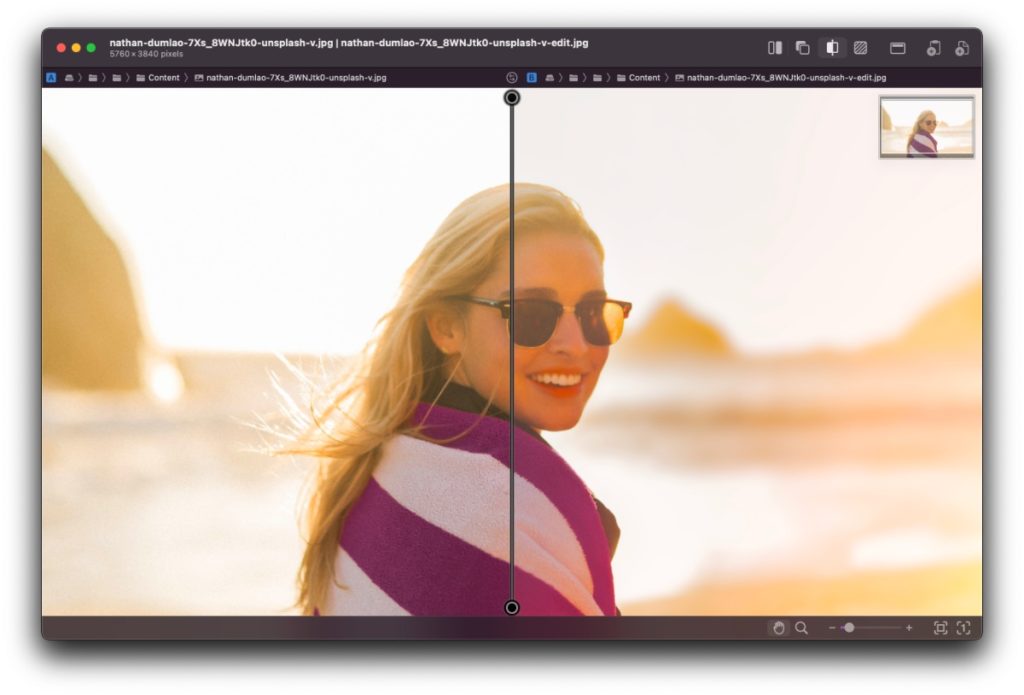Viewport: 1024px width, 695px height.
Task: Click the swap images icon between path bars
Action: (x=512, y=77)
